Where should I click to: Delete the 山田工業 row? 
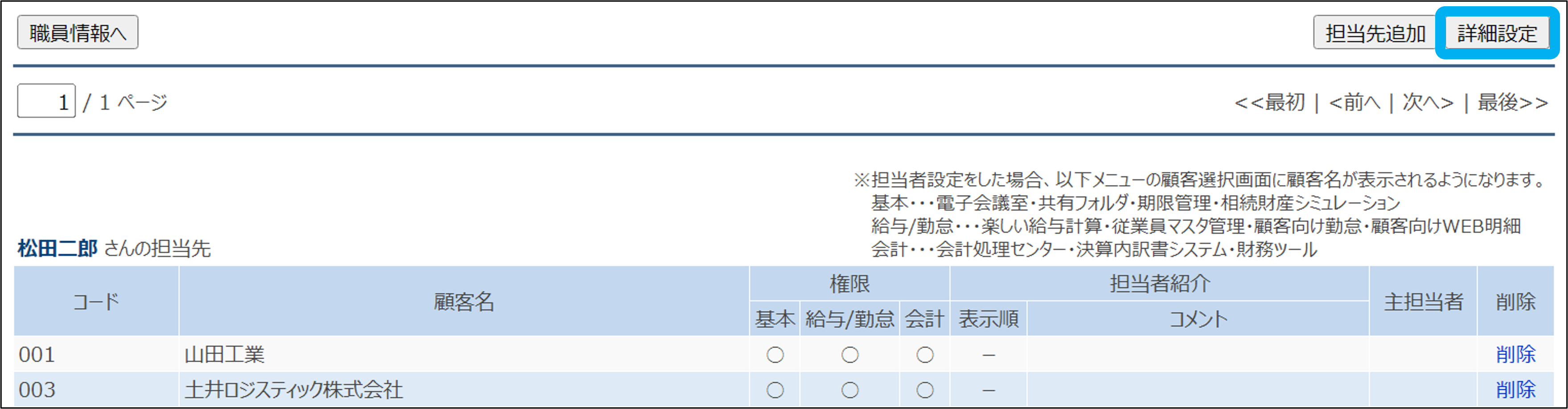[x=1515, y=354]
